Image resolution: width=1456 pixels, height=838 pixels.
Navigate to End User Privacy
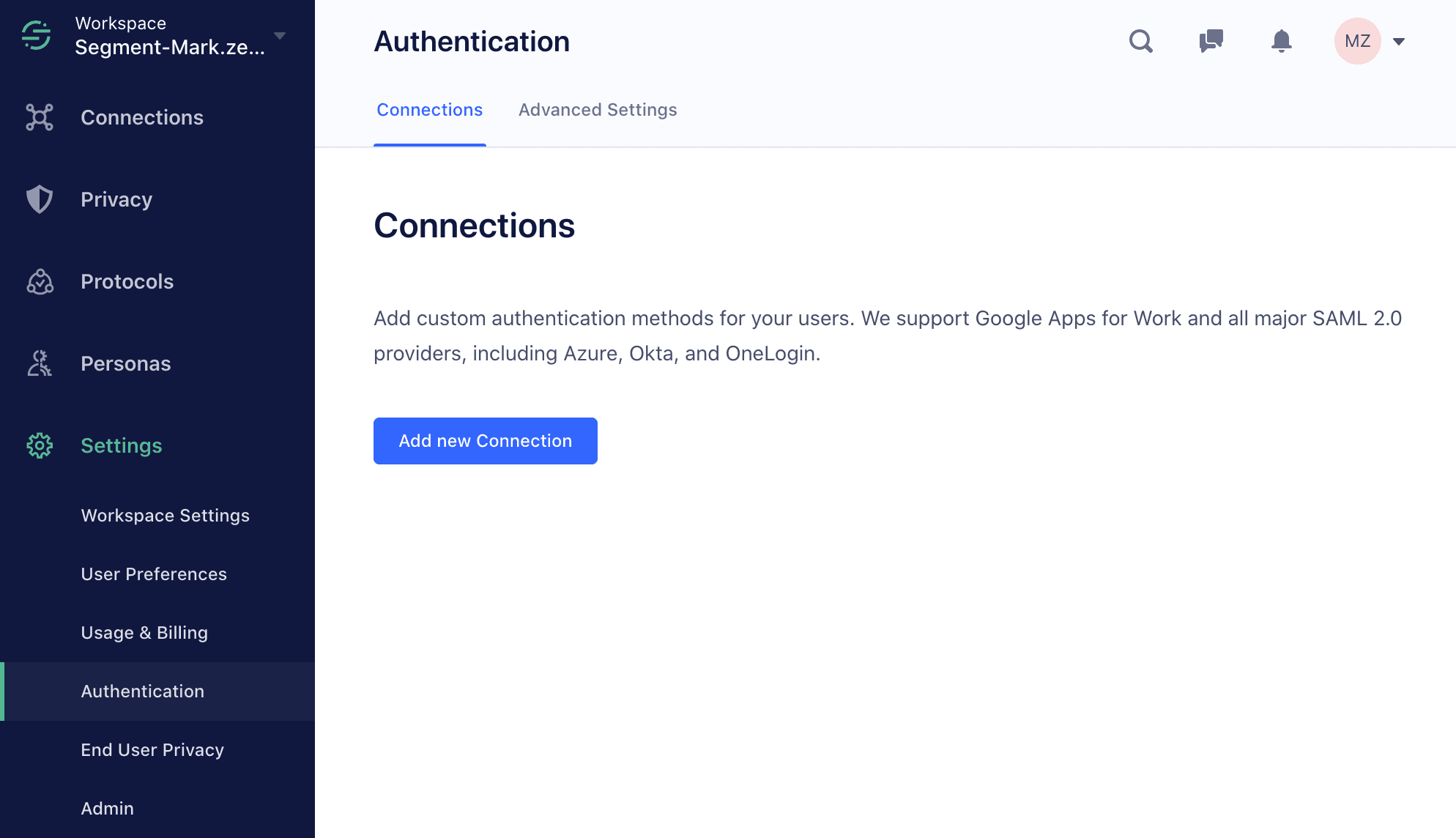point(152,749)
